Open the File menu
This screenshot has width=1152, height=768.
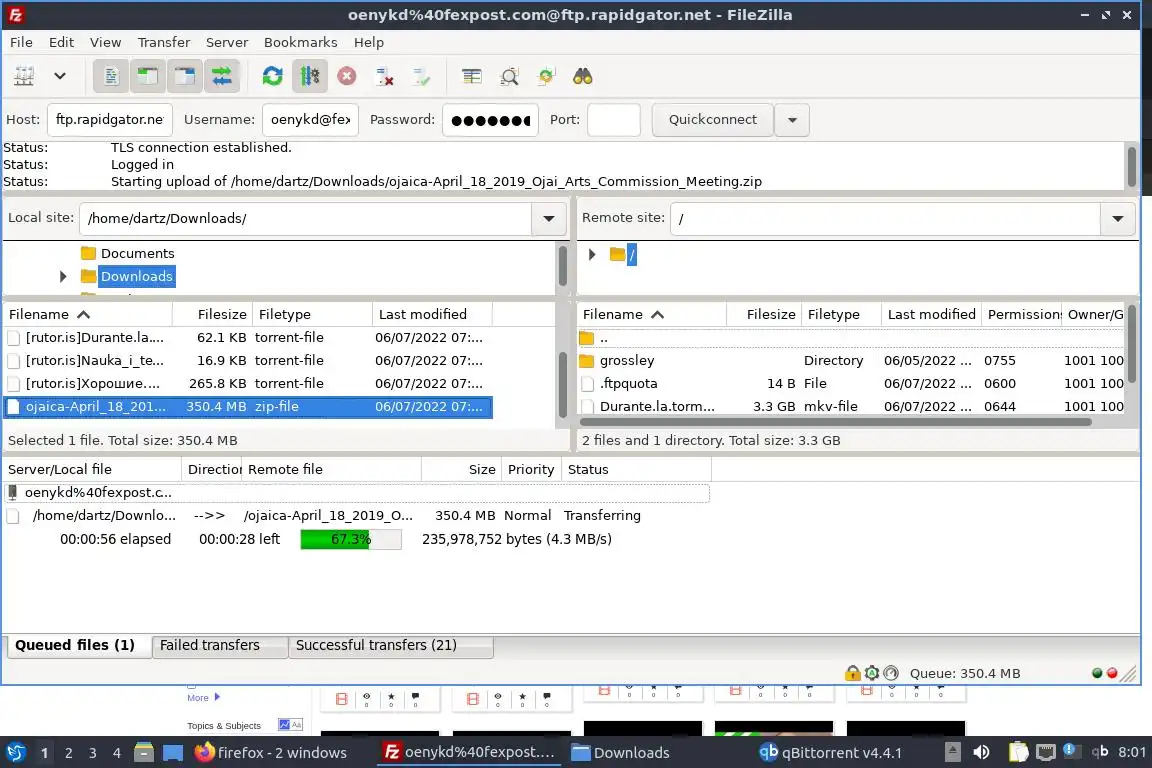click(21, 42)
